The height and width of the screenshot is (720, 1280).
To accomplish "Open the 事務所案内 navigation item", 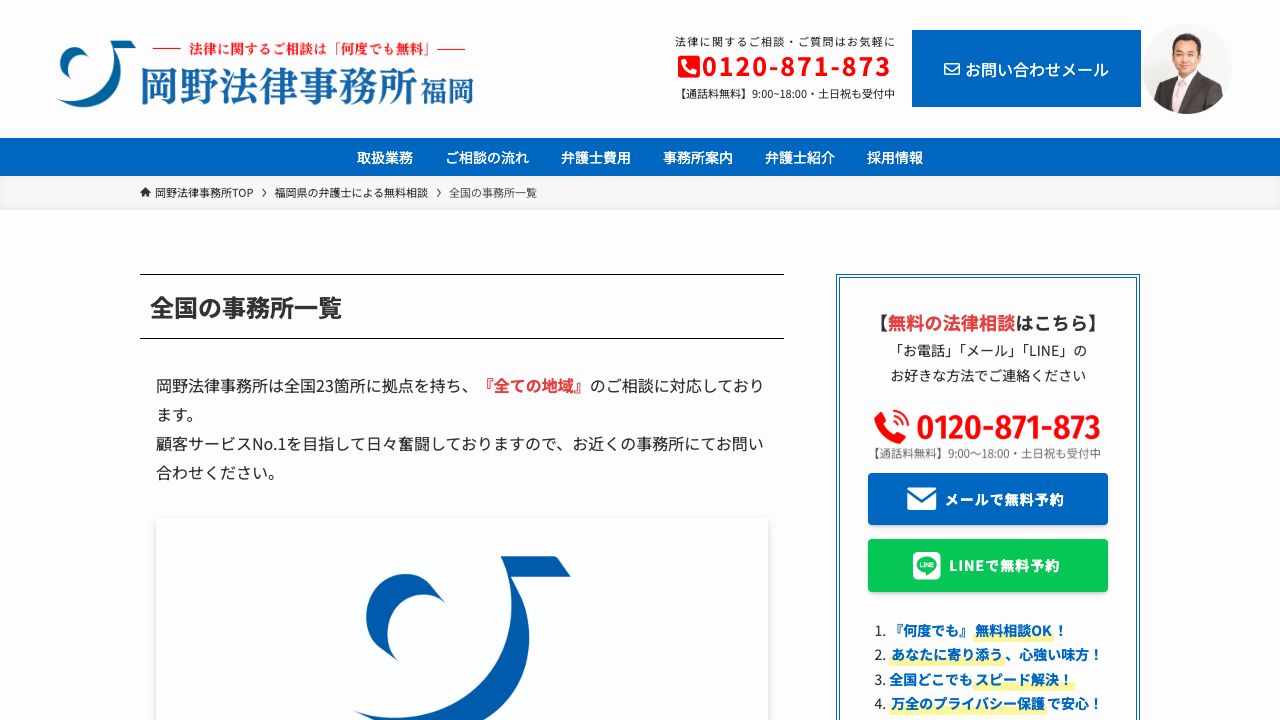I will [696, 157].
